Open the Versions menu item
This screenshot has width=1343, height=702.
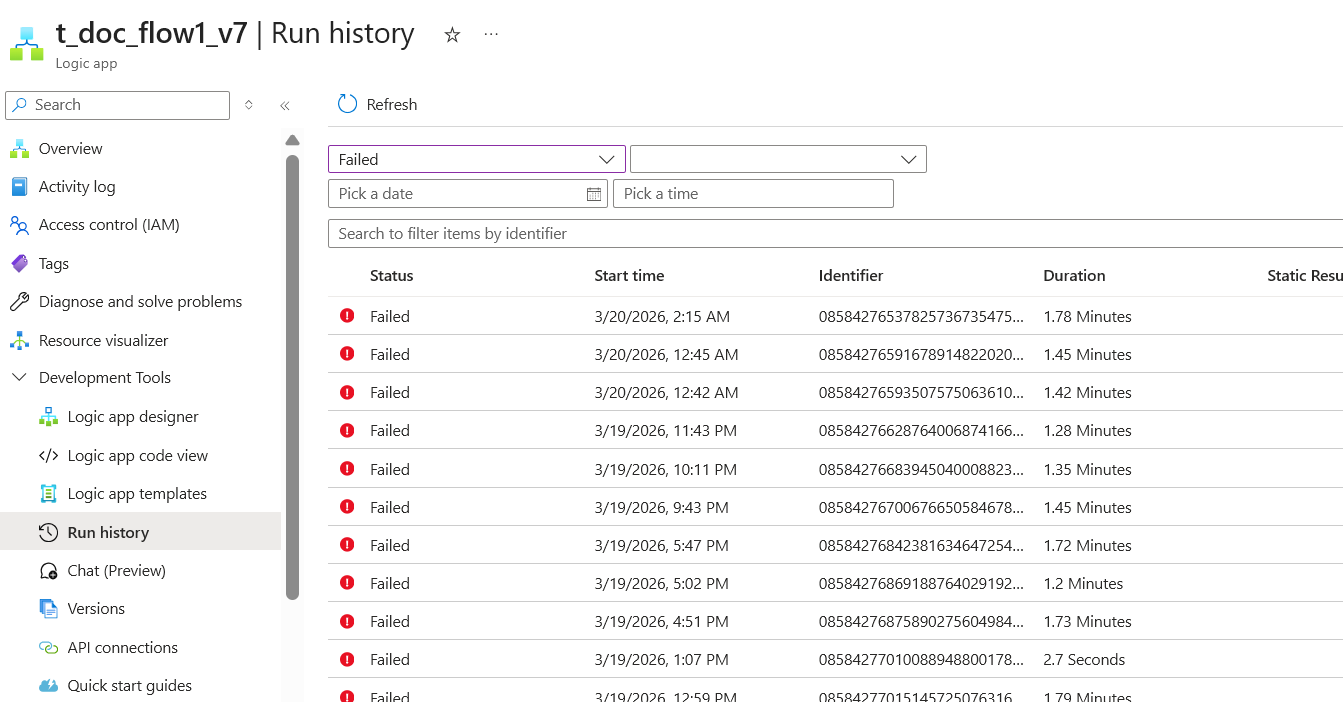96,609
